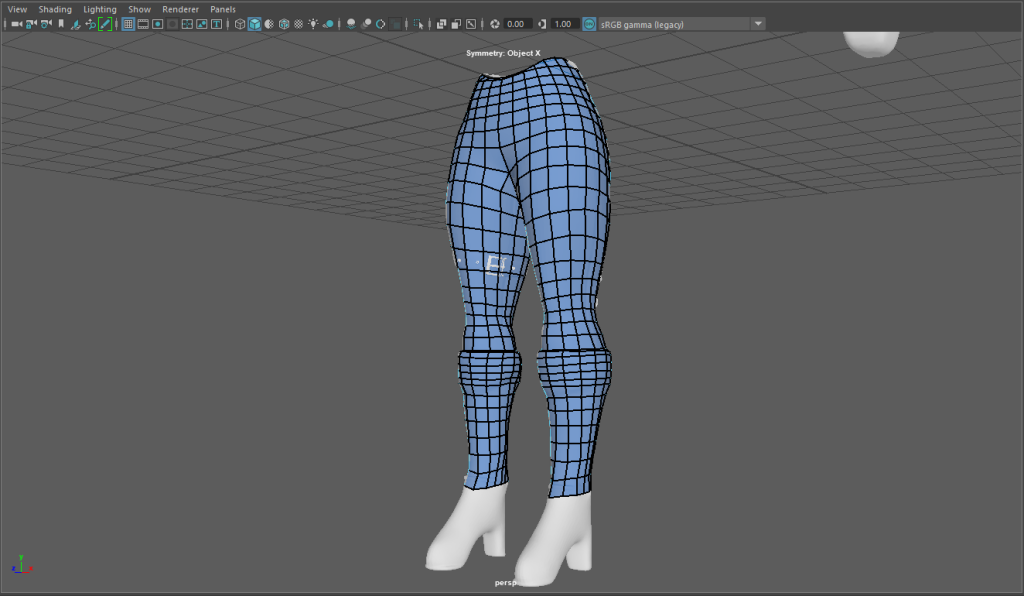Click the Exposure value field showing 0.00
1024x596 pixels.
point(516,24)
